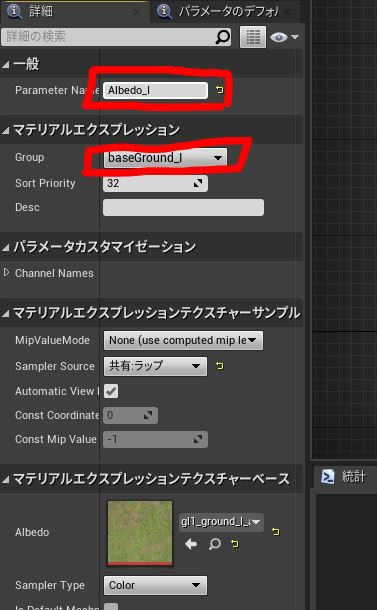Collapse the マテリアルエクスプレッション category
This screenshot has width=377, height=610.
point(5,131)
